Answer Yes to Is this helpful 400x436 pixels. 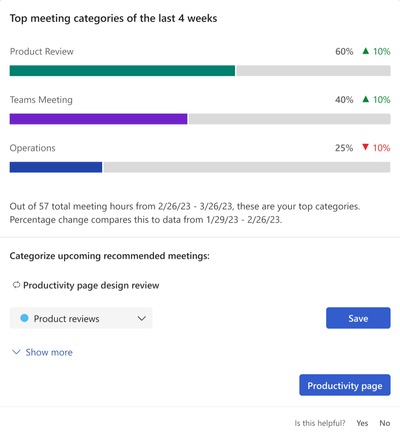coord(362,423)
